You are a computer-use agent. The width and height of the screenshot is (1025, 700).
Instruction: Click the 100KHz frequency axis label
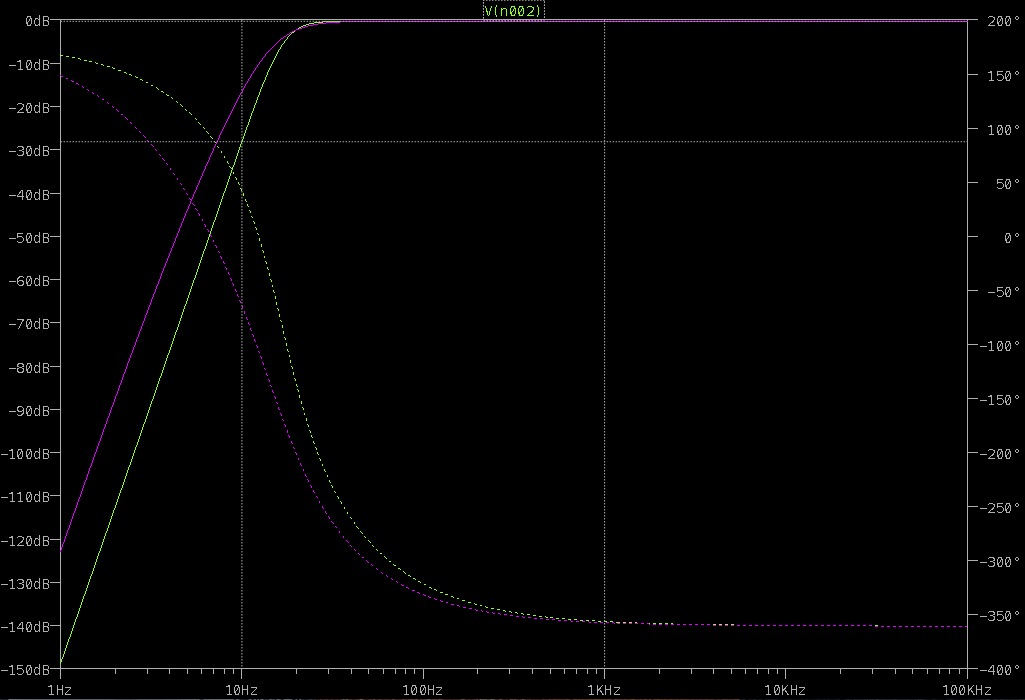(x=967, y=690)
